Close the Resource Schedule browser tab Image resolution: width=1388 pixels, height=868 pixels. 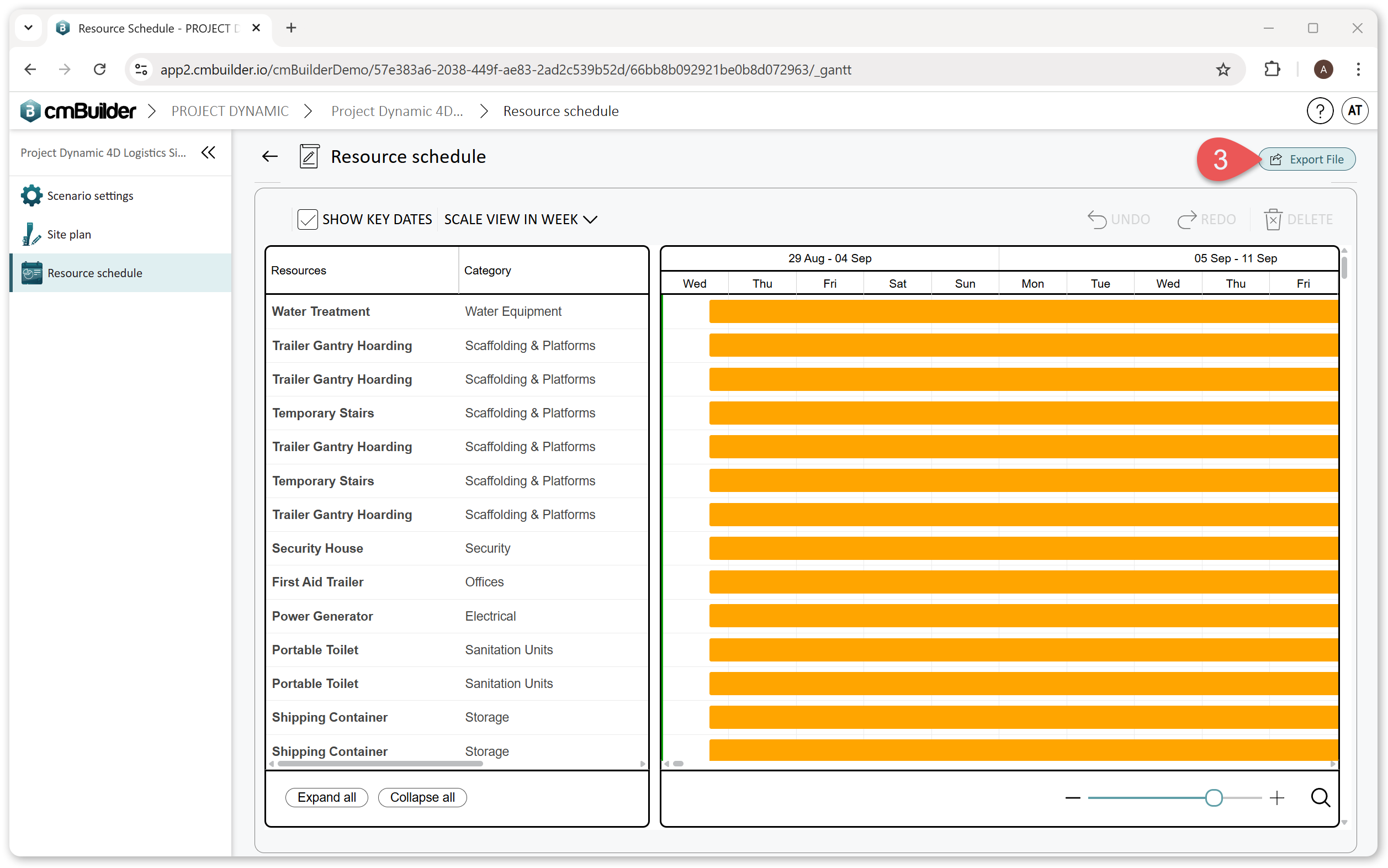[x=257, y=28]
